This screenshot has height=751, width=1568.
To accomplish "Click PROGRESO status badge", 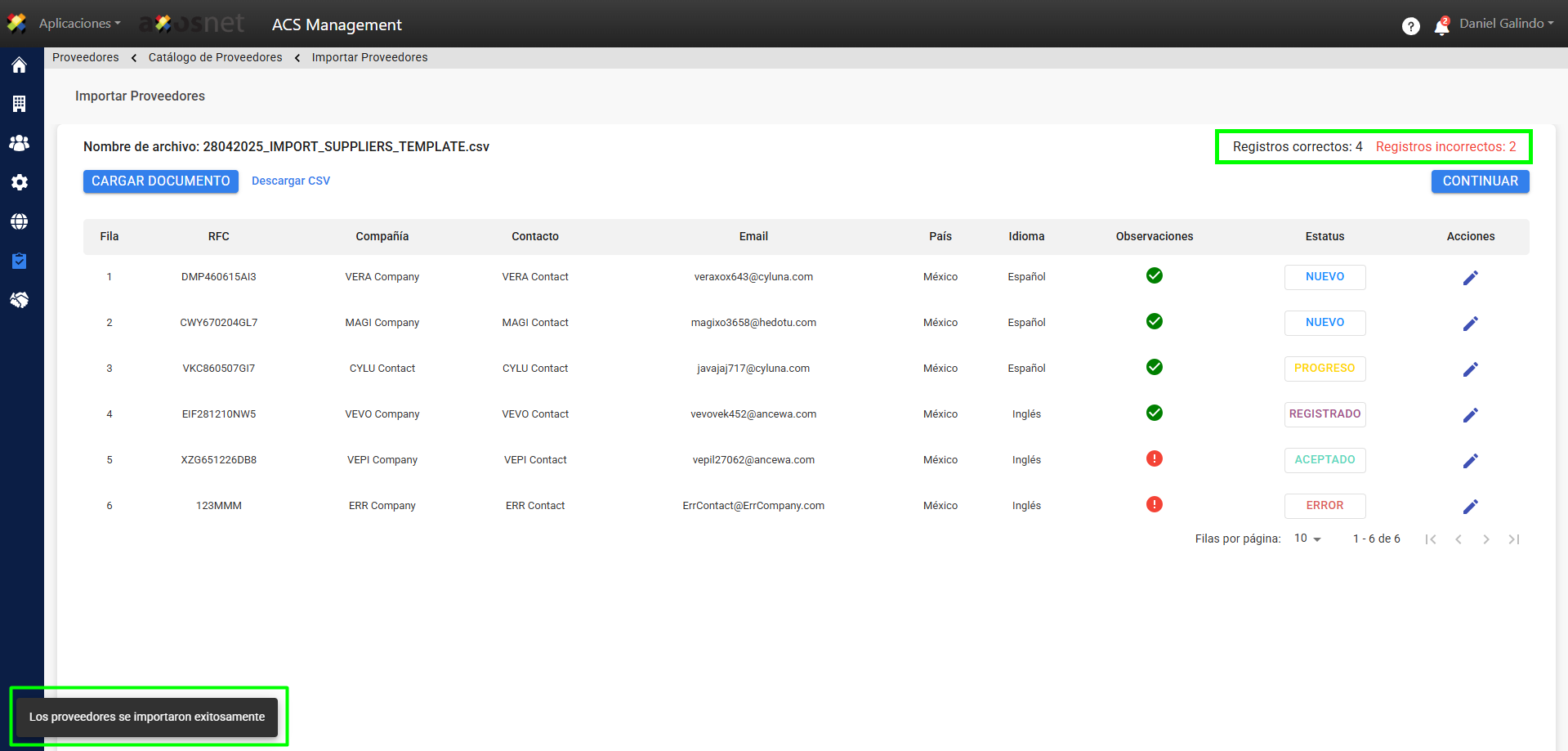I will pyautogui.click(x=1325, y=369).
